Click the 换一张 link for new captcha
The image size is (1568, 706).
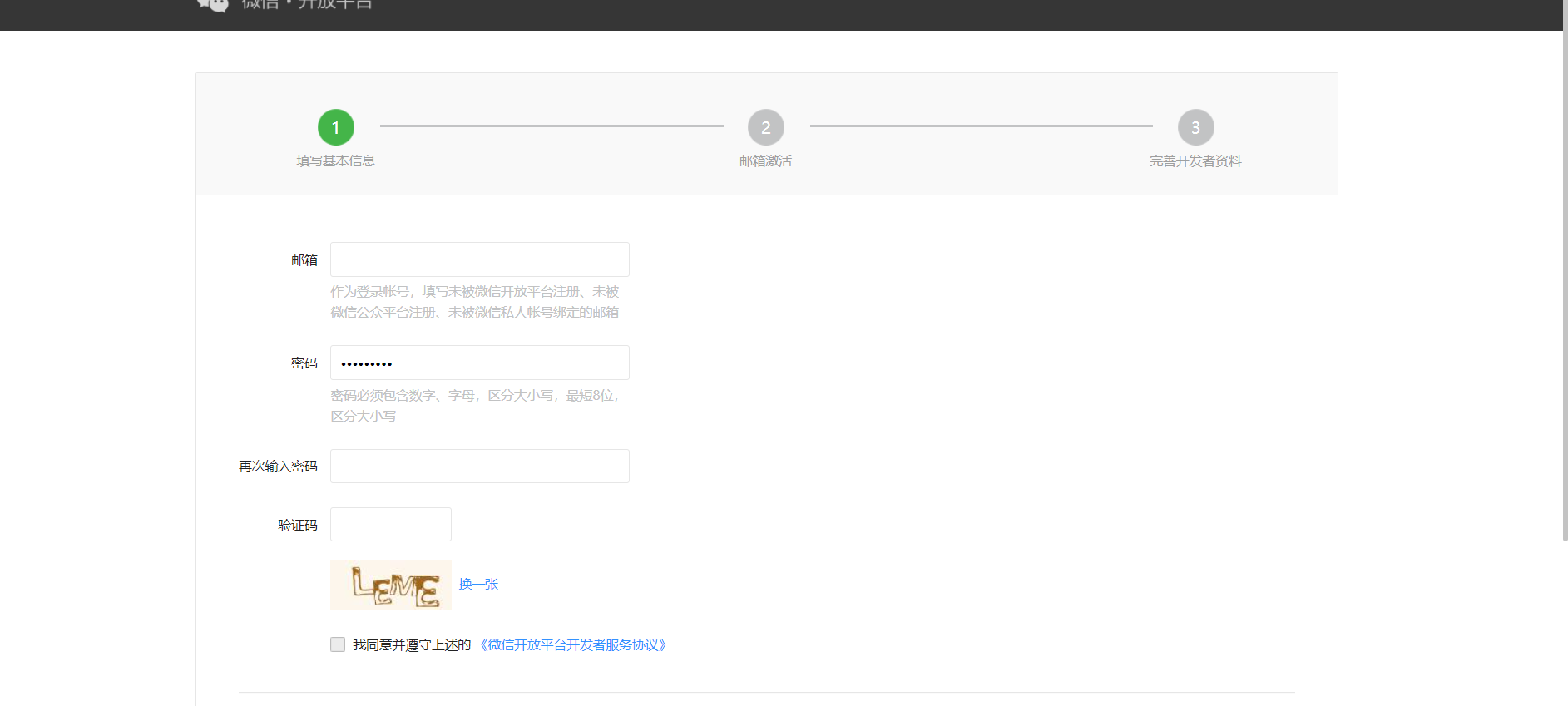coord(478,585)
